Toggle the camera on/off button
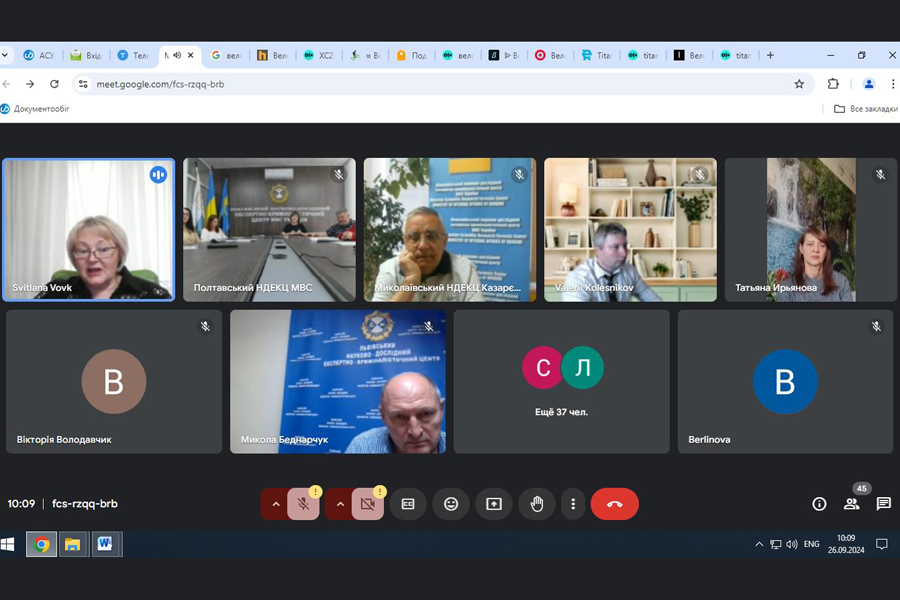The image size is (900, 600). pos(368,504)
